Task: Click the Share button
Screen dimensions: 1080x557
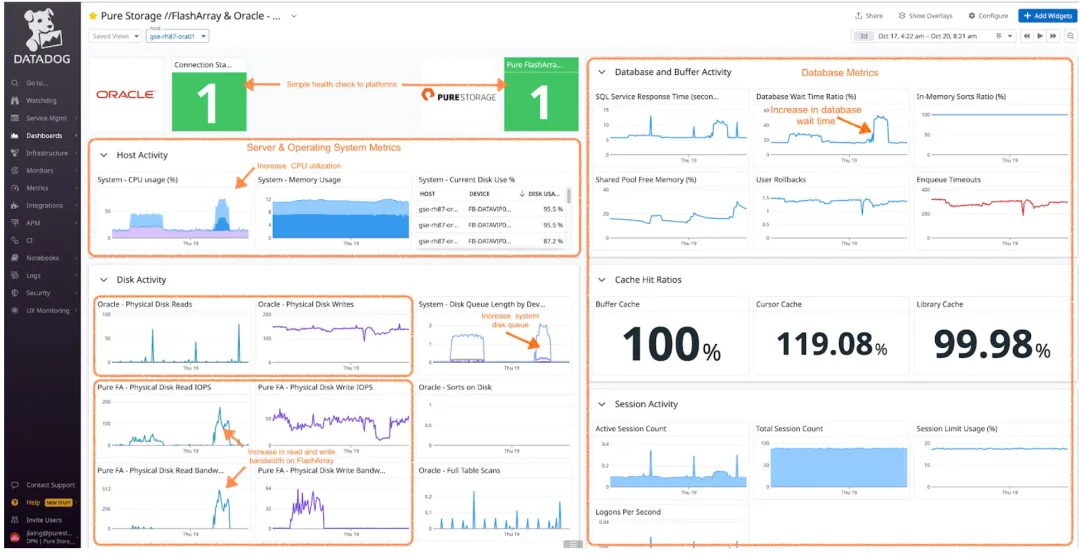Action: click(x=869, y=15)
